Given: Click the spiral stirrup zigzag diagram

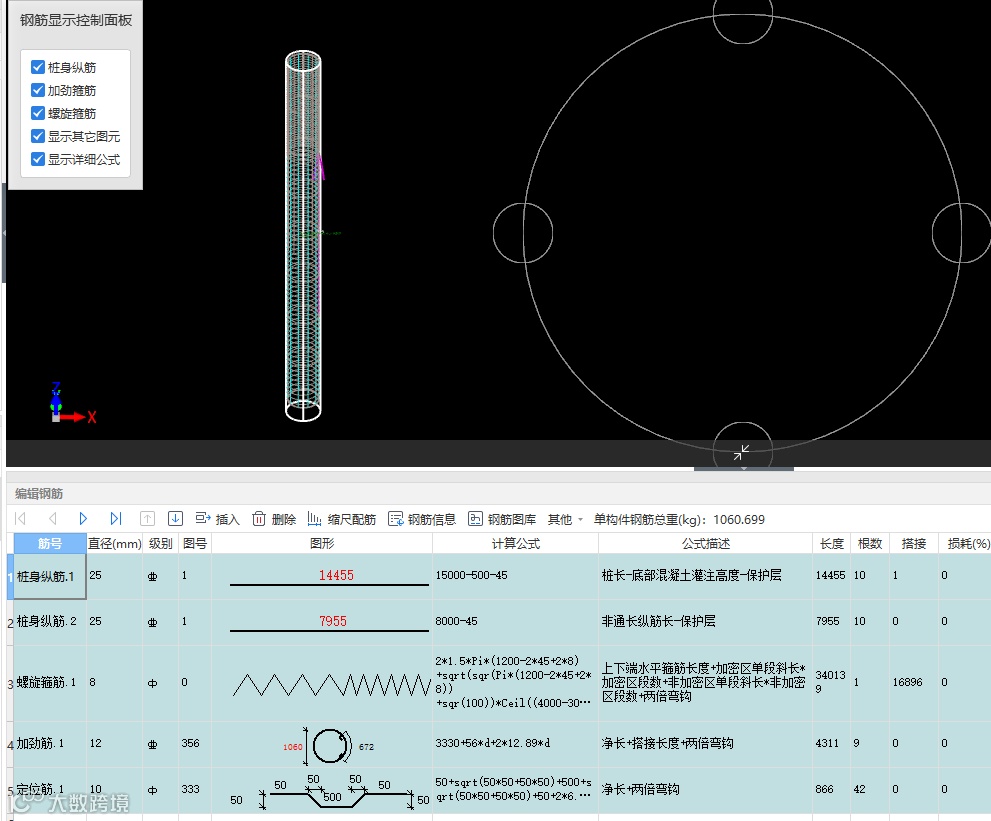Looking at the screenshot, I should tap(332, 685).
